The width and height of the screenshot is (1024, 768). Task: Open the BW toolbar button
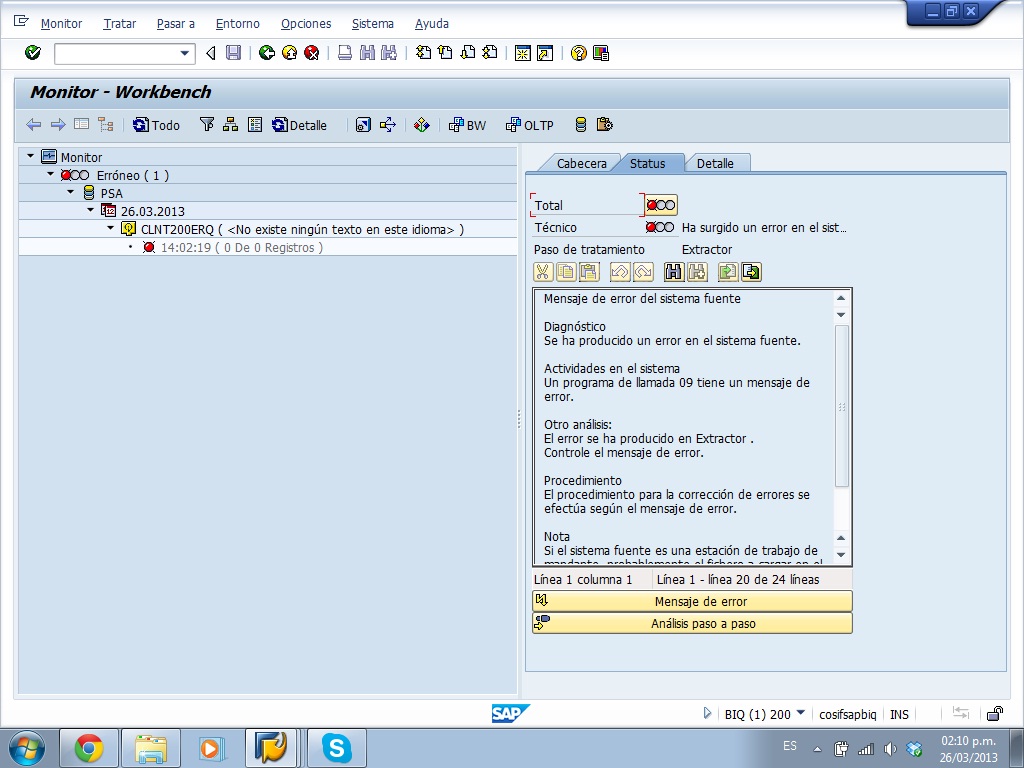click(x=466, y=125)
